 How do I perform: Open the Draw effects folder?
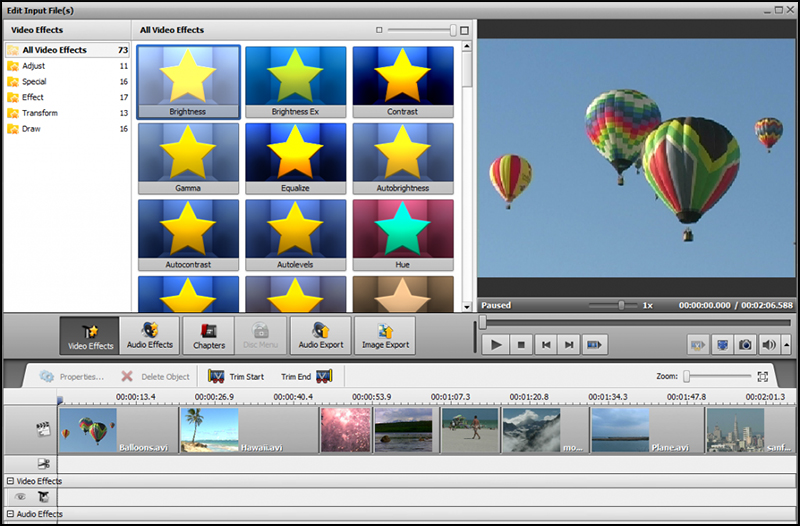tap(67, 129)
